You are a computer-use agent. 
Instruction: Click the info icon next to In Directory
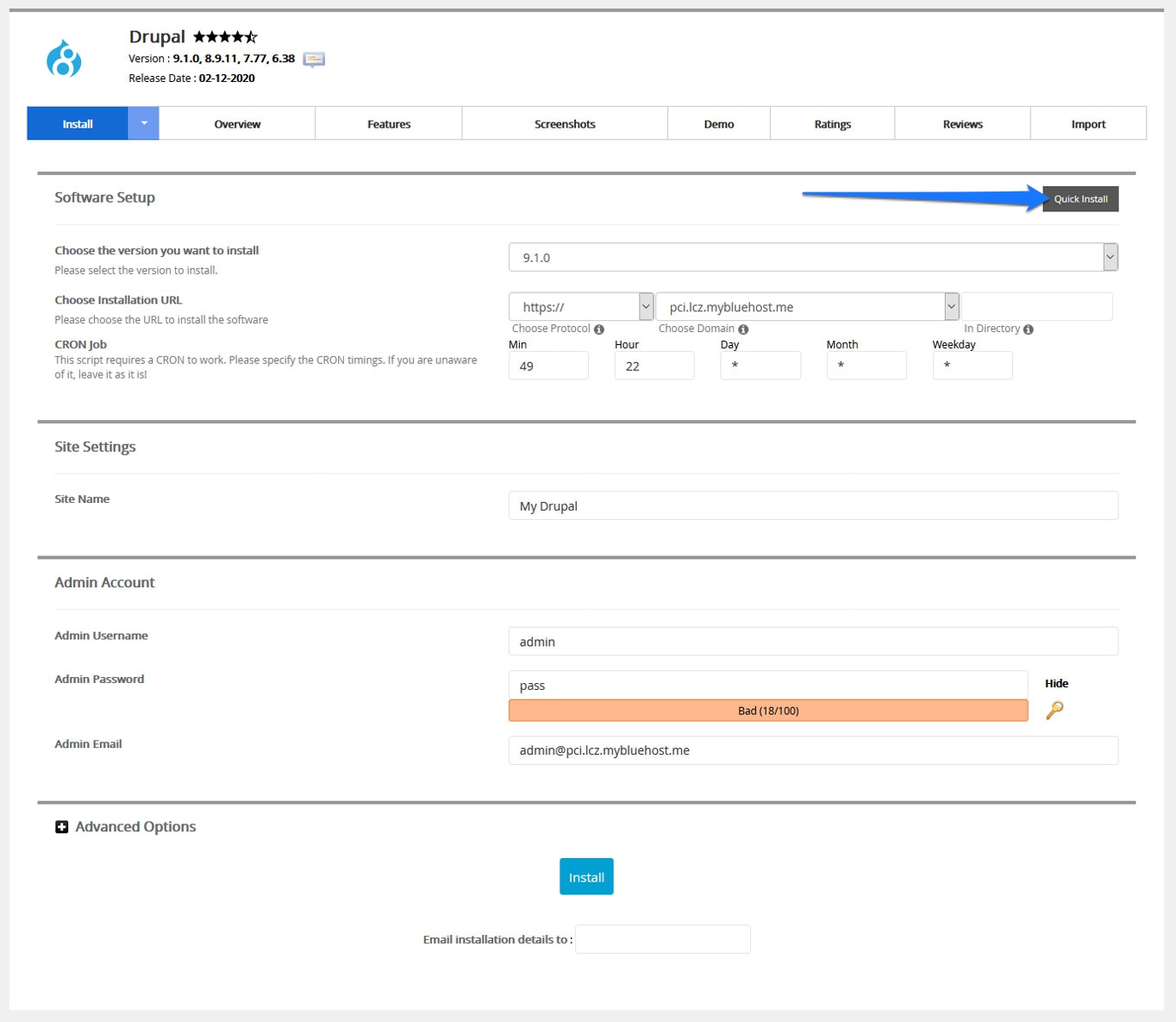(1029, 329)
